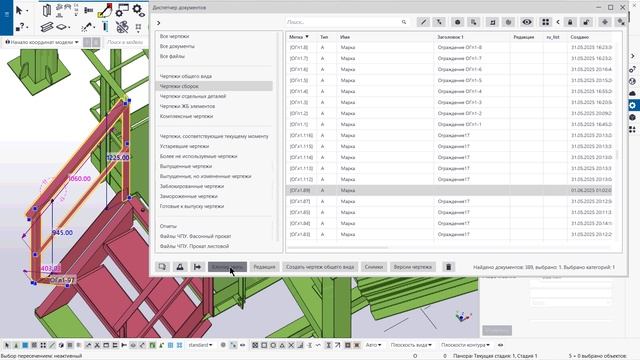
Task: Click the Создано column header
Action: pos(580,37)
